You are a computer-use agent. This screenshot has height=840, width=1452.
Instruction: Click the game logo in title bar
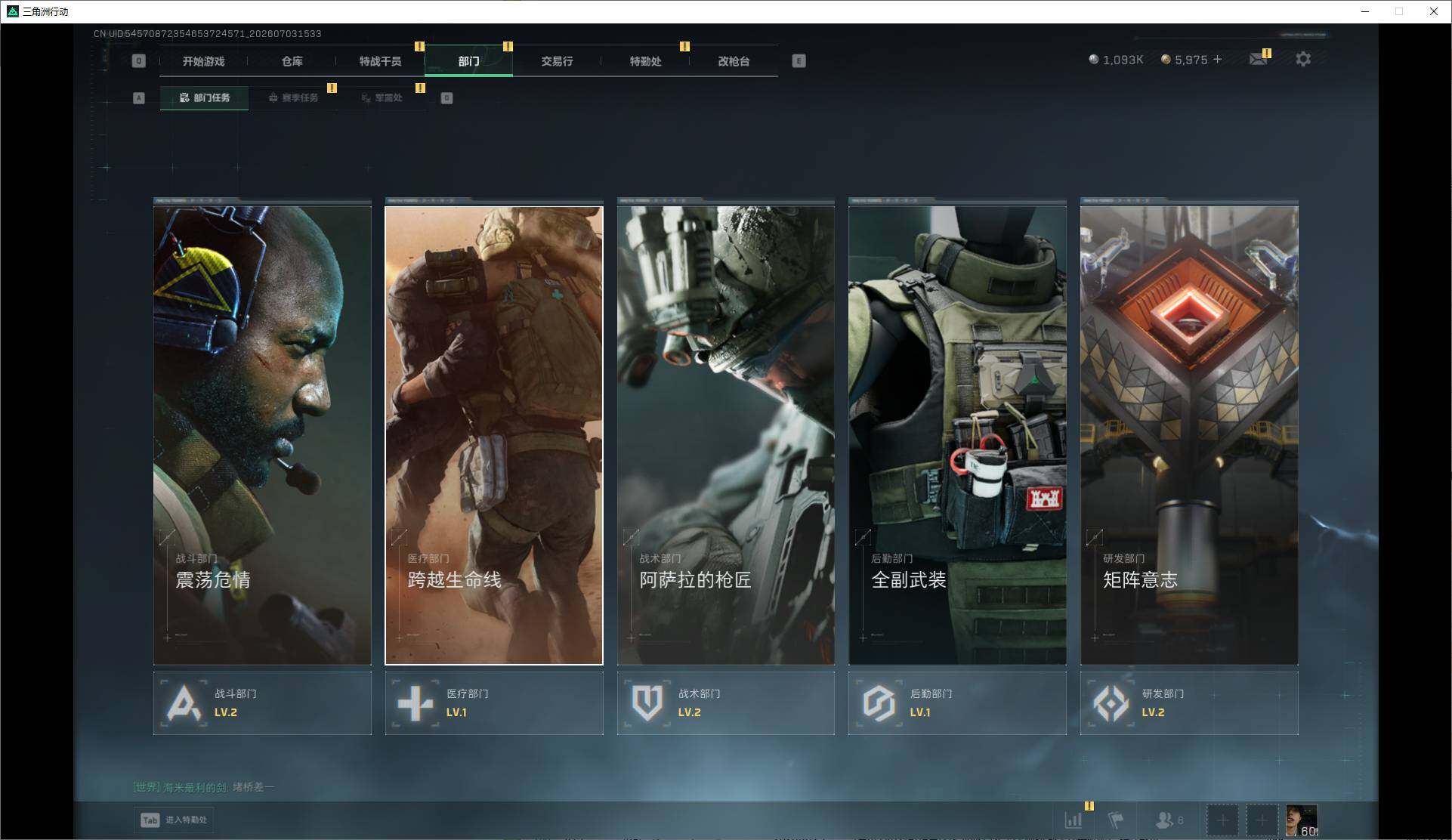pos(12,11)
